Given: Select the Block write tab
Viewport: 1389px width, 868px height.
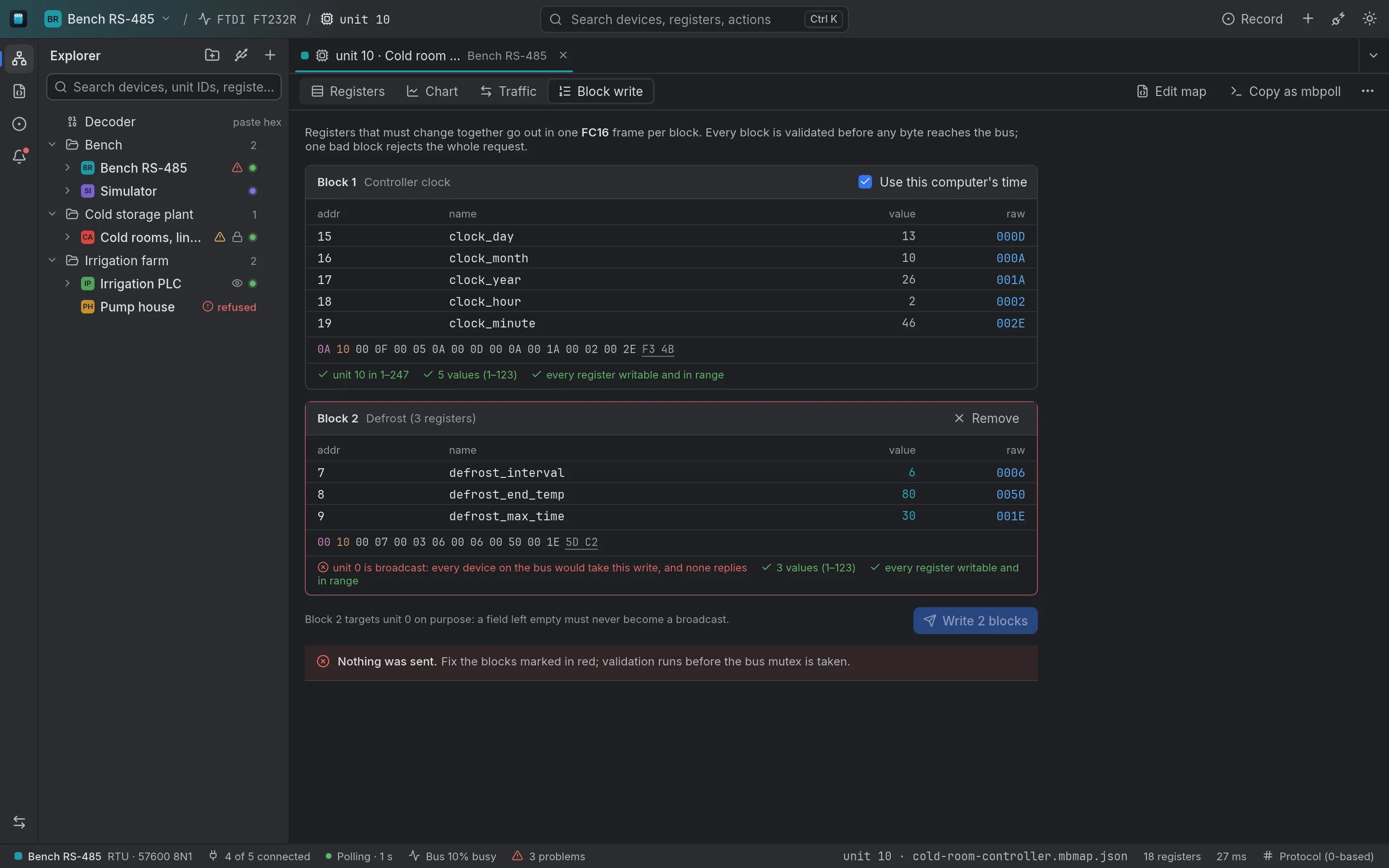Looking at the screenshot, I should point(601,91).
